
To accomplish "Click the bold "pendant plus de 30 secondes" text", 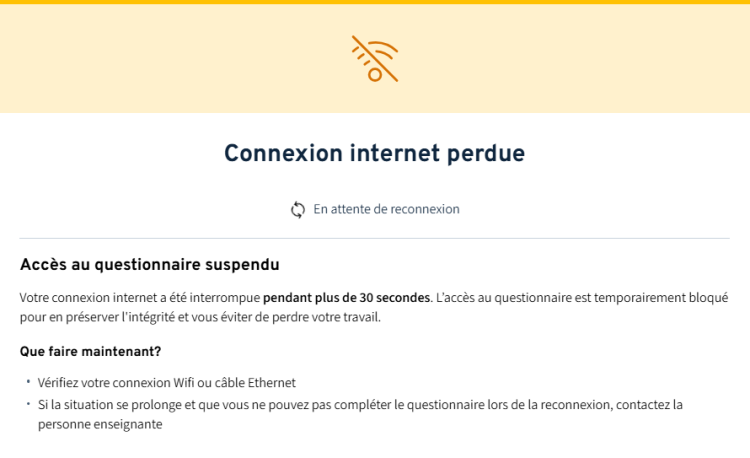I will 346,297.
